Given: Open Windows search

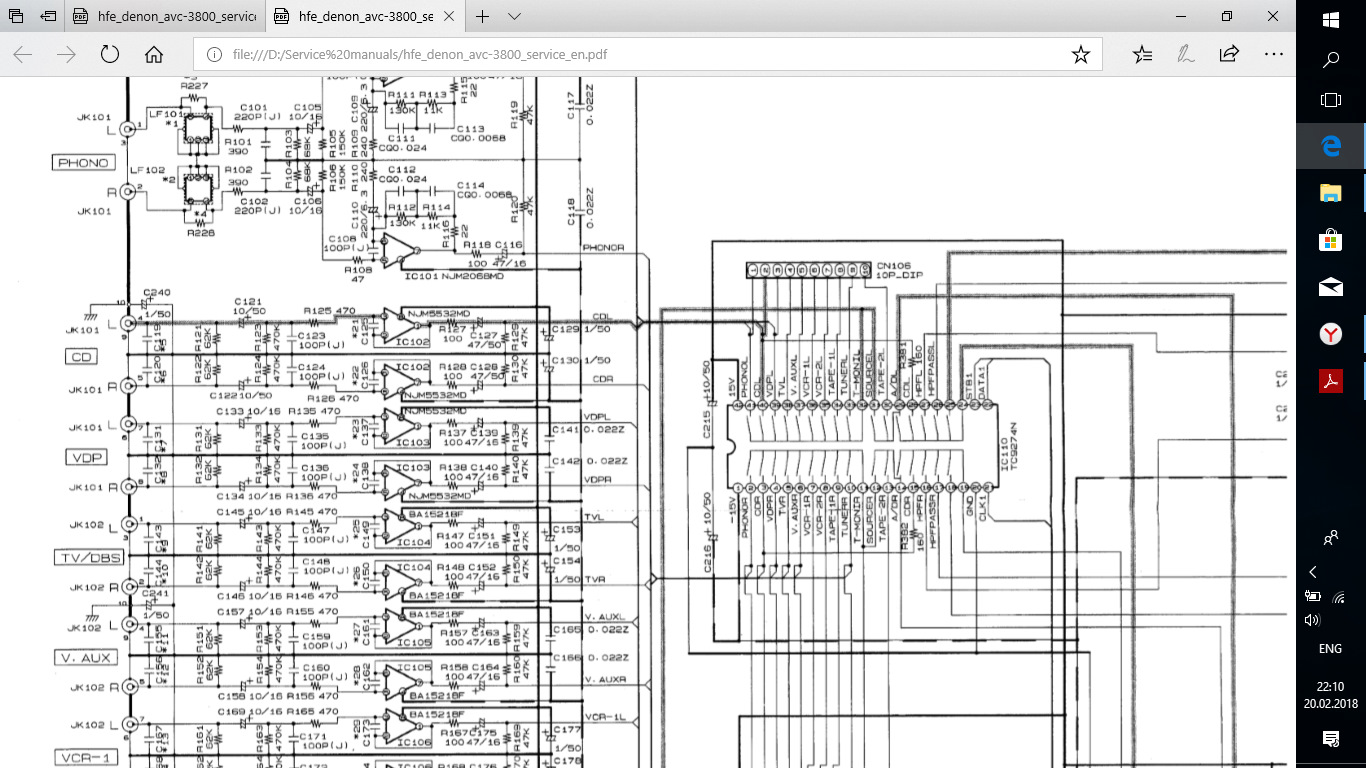Looking at the screenshot, I should [1331, 60].
